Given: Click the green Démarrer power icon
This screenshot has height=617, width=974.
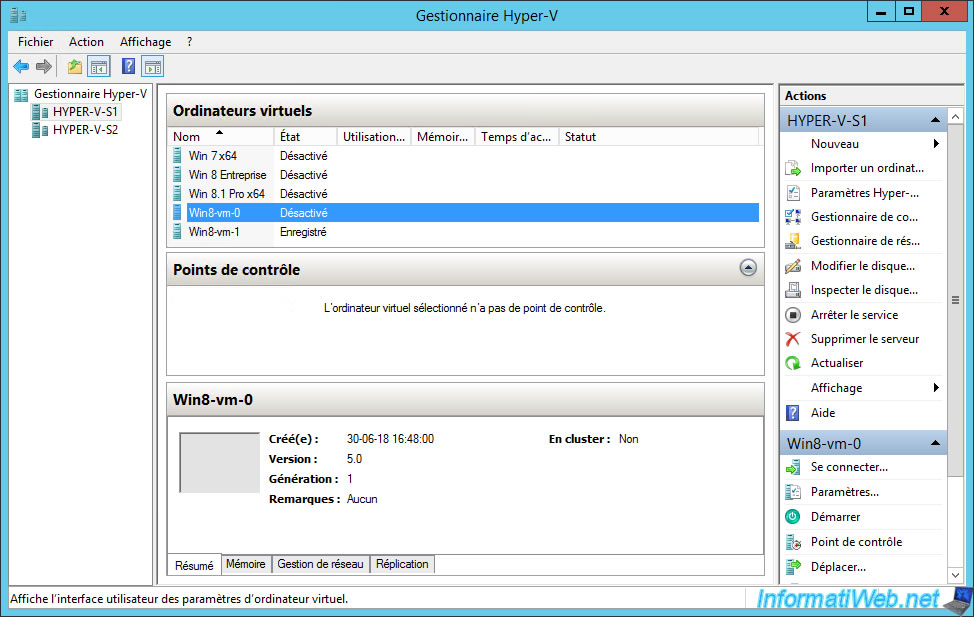Looking at the screenshot, I should [x=793, y=517].
